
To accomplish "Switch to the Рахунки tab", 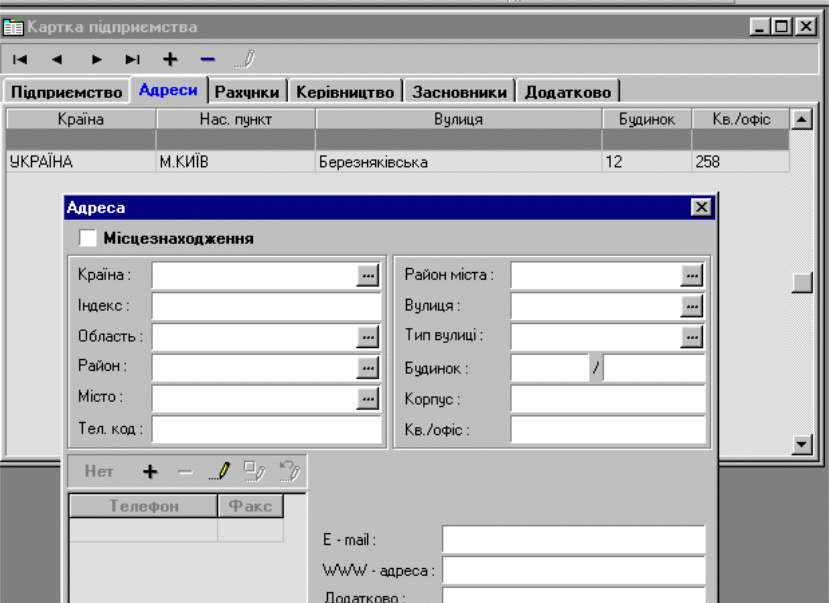I will tap(246, 92).
